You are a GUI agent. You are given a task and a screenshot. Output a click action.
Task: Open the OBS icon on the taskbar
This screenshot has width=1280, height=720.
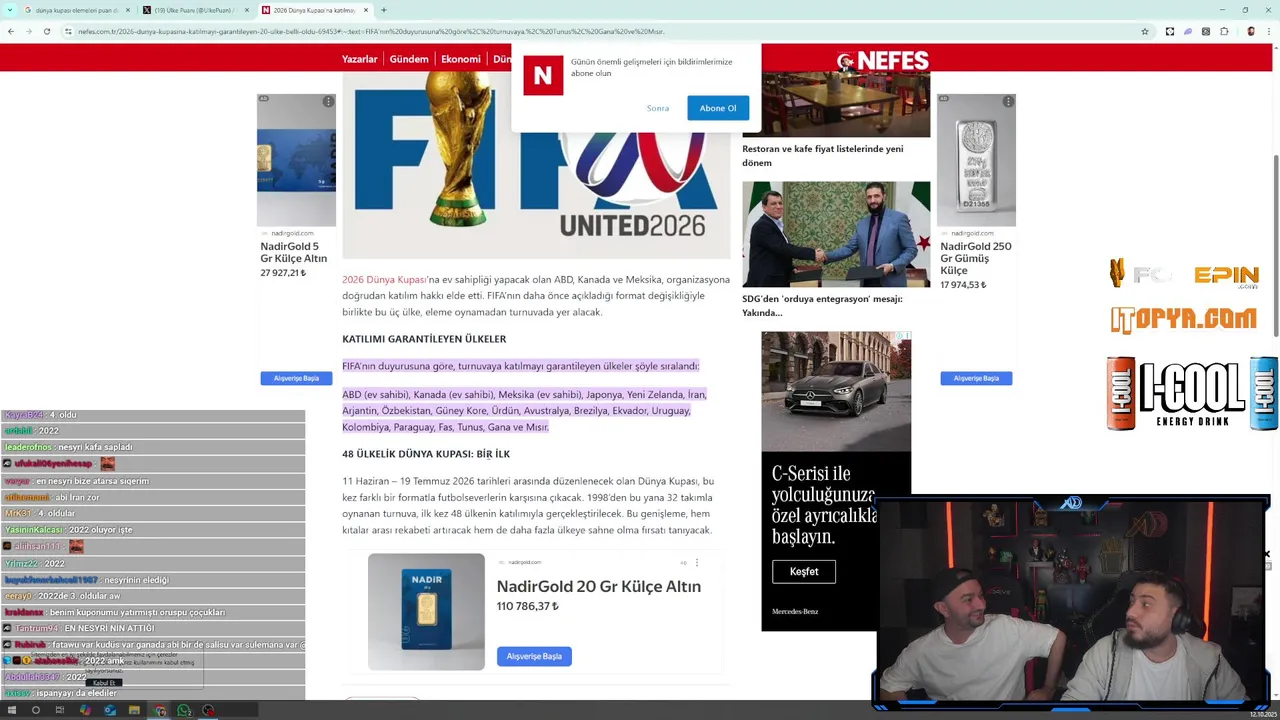(x=208, y=710)
